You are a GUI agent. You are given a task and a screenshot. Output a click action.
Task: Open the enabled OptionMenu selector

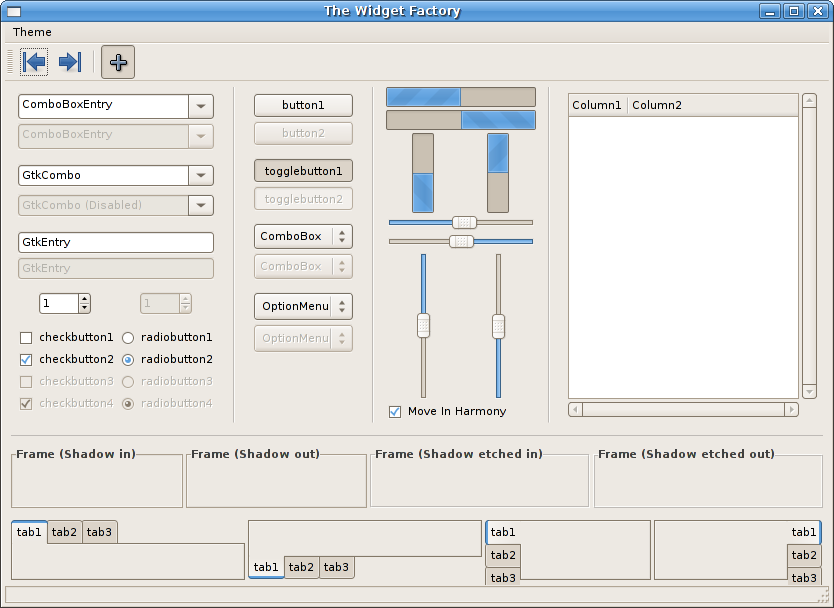(x=303, y=306)
